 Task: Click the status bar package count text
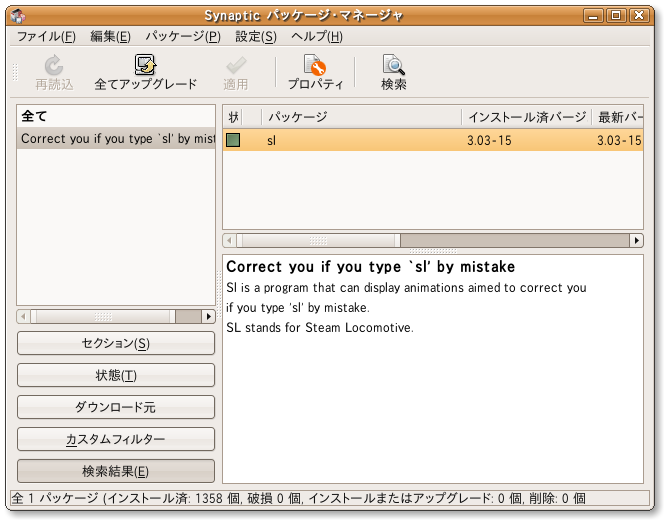[x=298, y=498]
